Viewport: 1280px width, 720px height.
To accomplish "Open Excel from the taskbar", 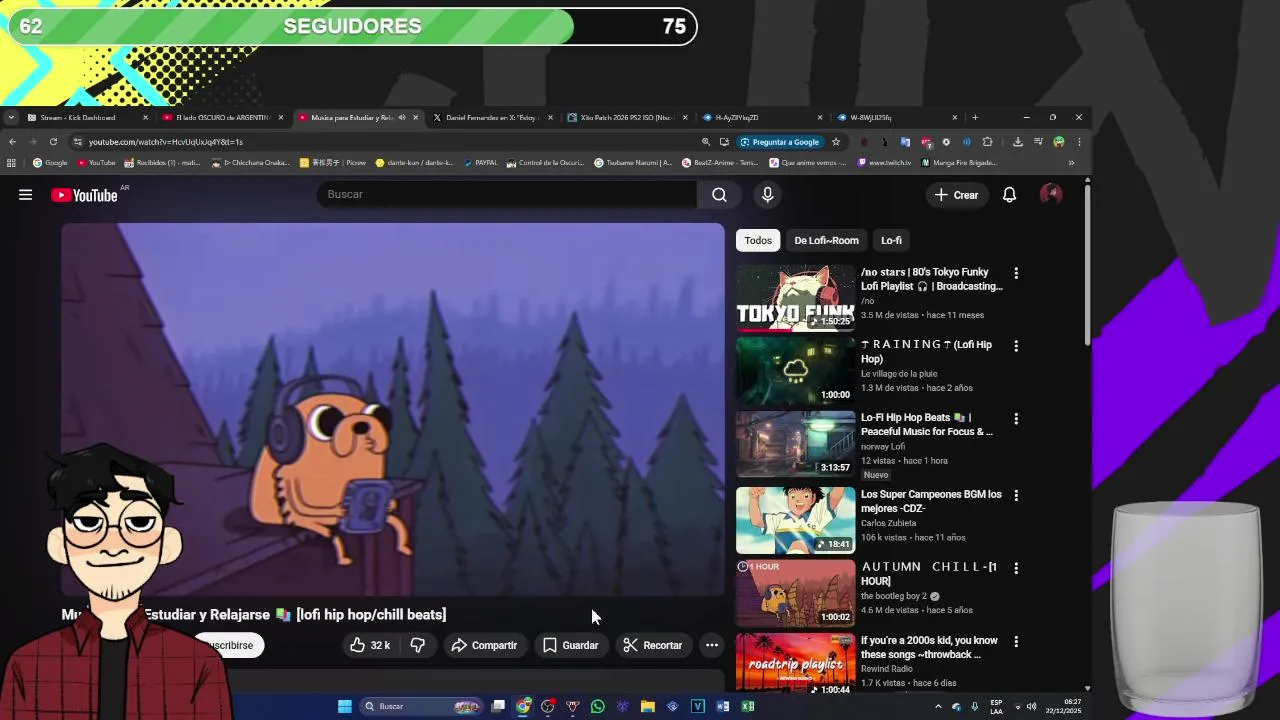I will click(x=748, y=706).
